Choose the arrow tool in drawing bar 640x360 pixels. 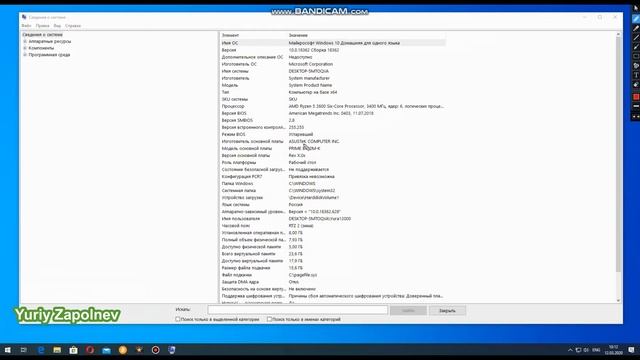[636, 47]
